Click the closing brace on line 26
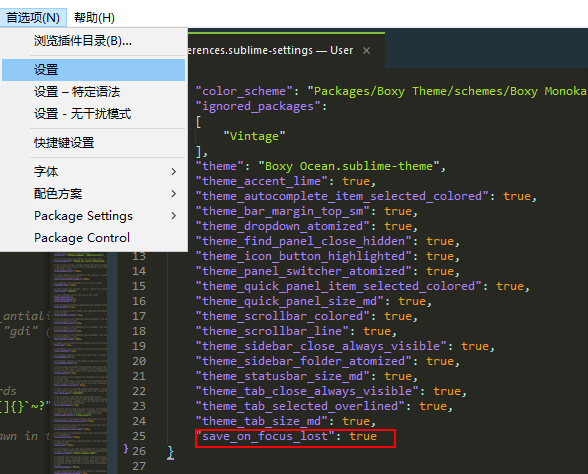The image size is (588, 474). 171,452
